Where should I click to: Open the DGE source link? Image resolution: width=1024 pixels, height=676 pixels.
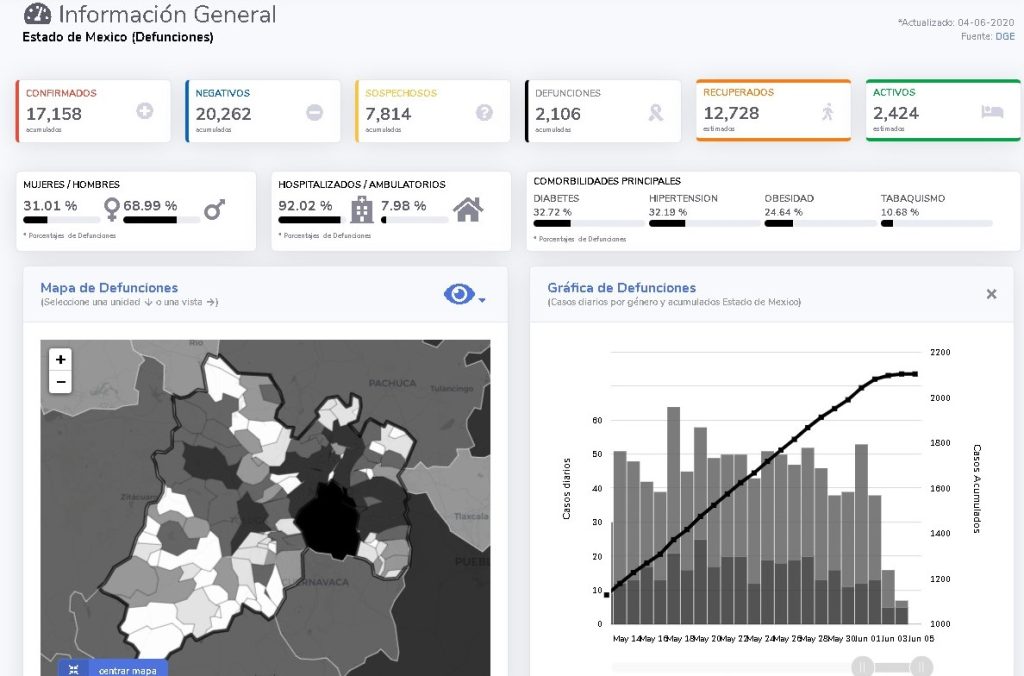click(x=1004, y=36)
